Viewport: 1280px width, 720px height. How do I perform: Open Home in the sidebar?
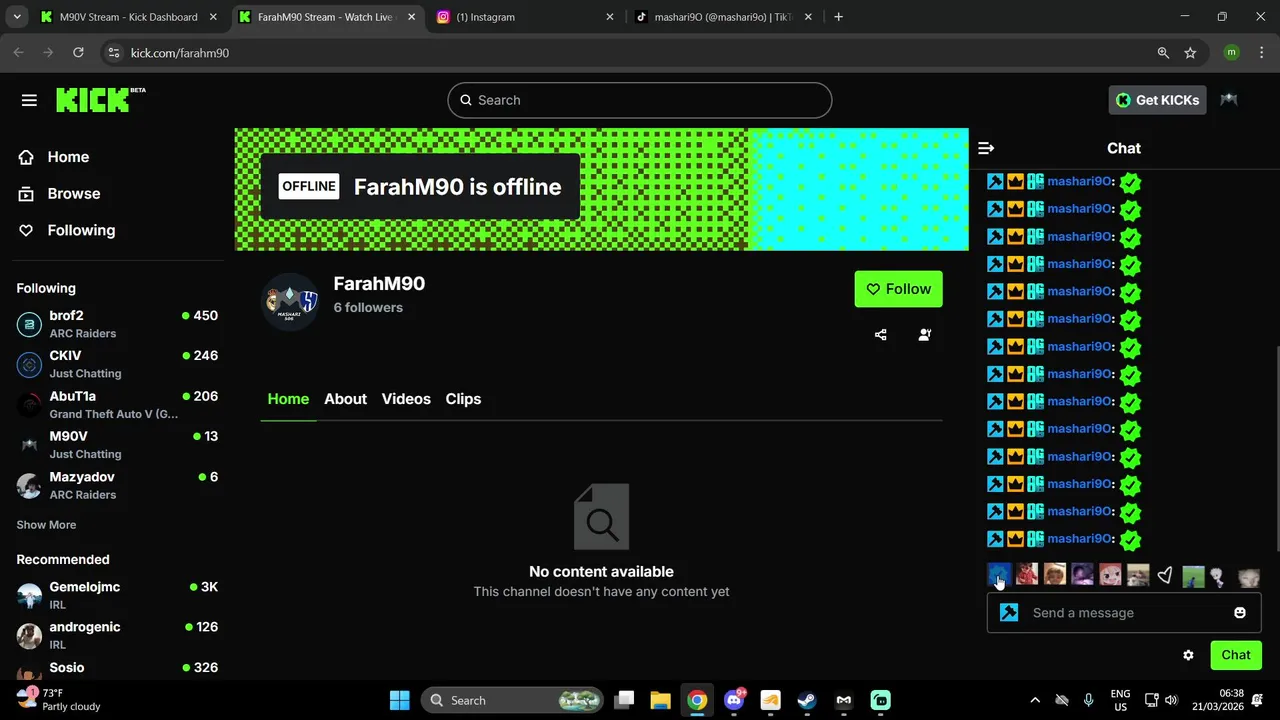coord(68,157)
